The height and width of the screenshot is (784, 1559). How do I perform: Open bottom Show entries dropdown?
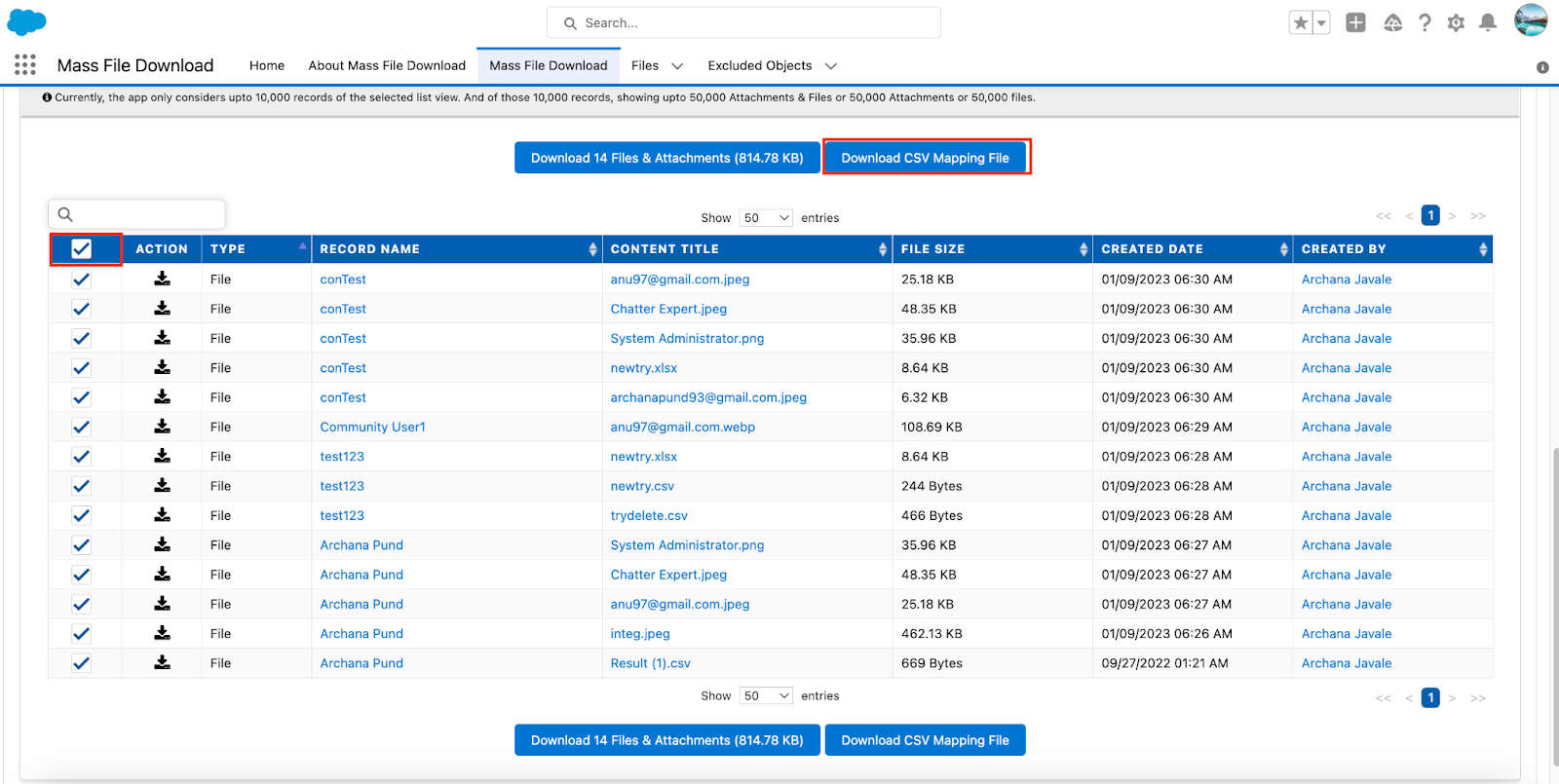click(766, 695)
